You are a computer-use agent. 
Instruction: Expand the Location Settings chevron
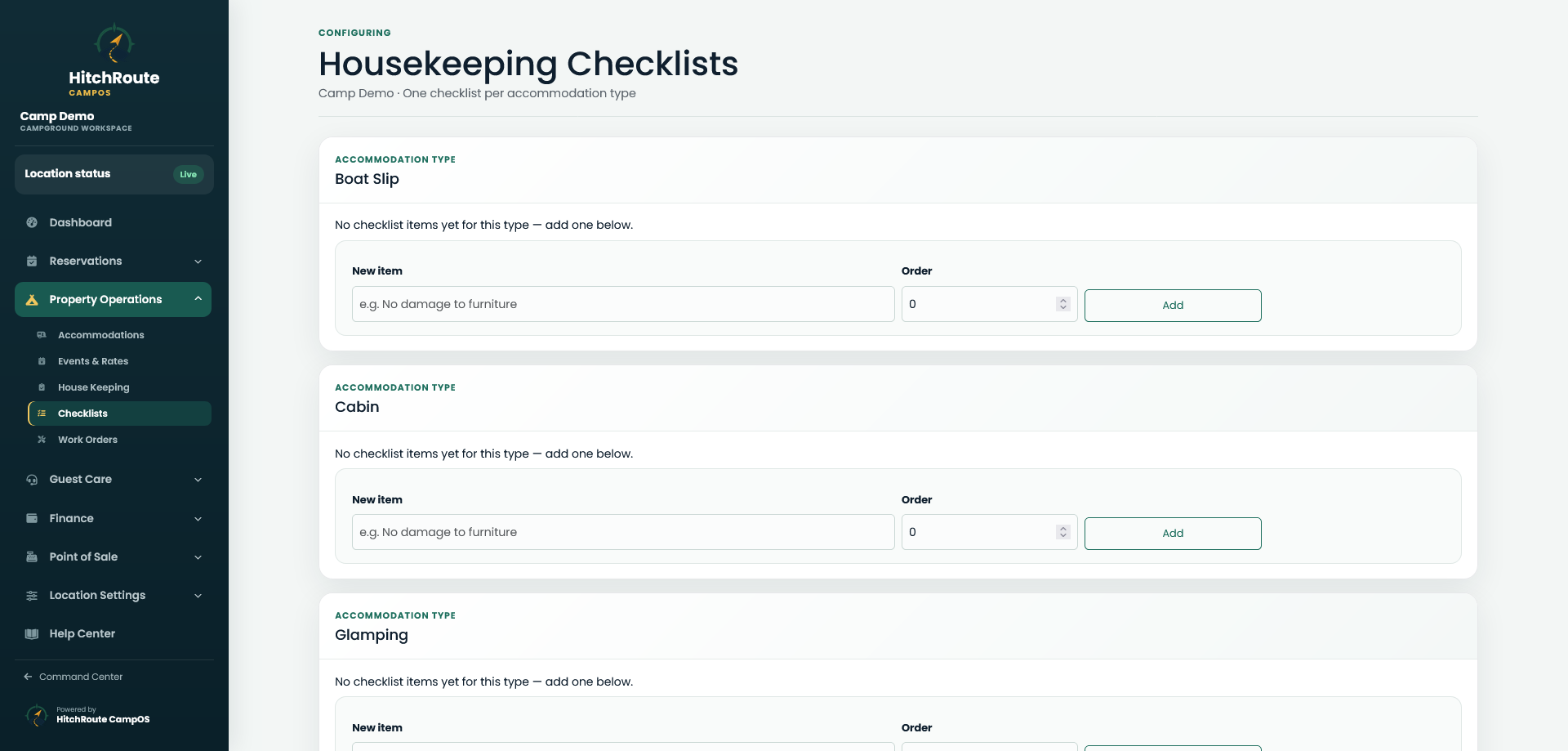pos(198,596)
